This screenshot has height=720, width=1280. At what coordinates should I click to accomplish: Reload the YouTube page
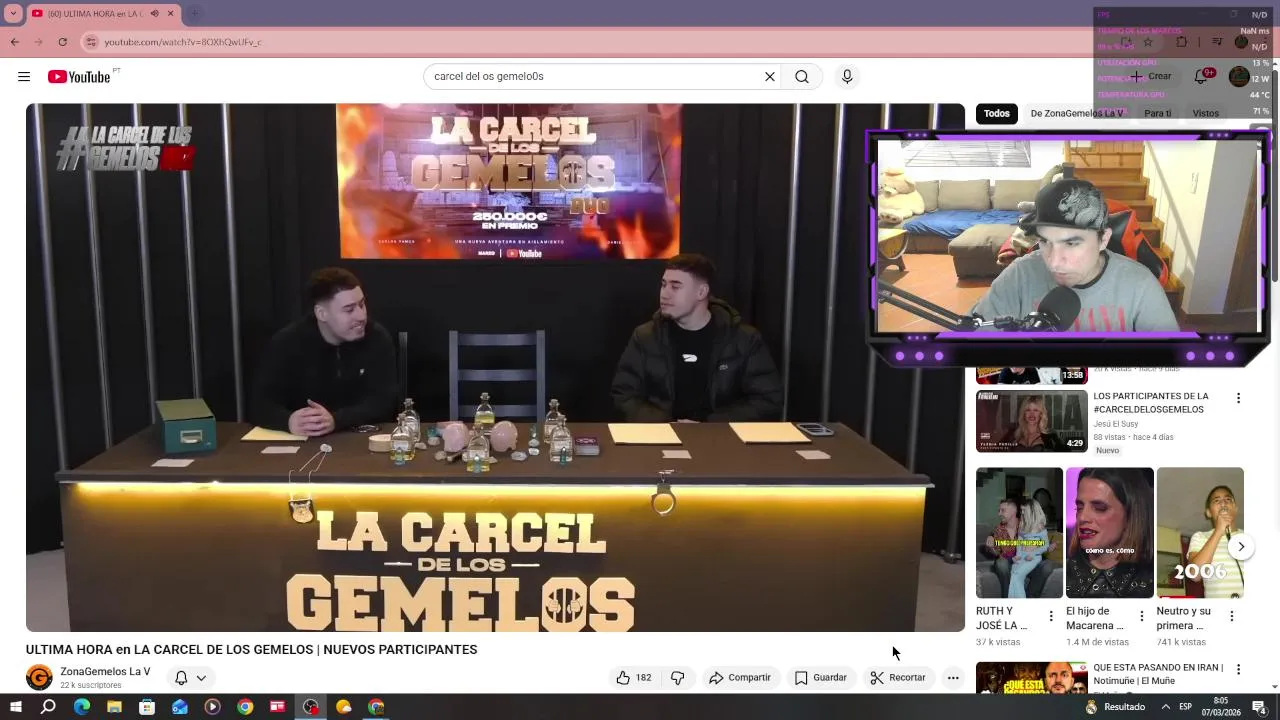(63, 42)
